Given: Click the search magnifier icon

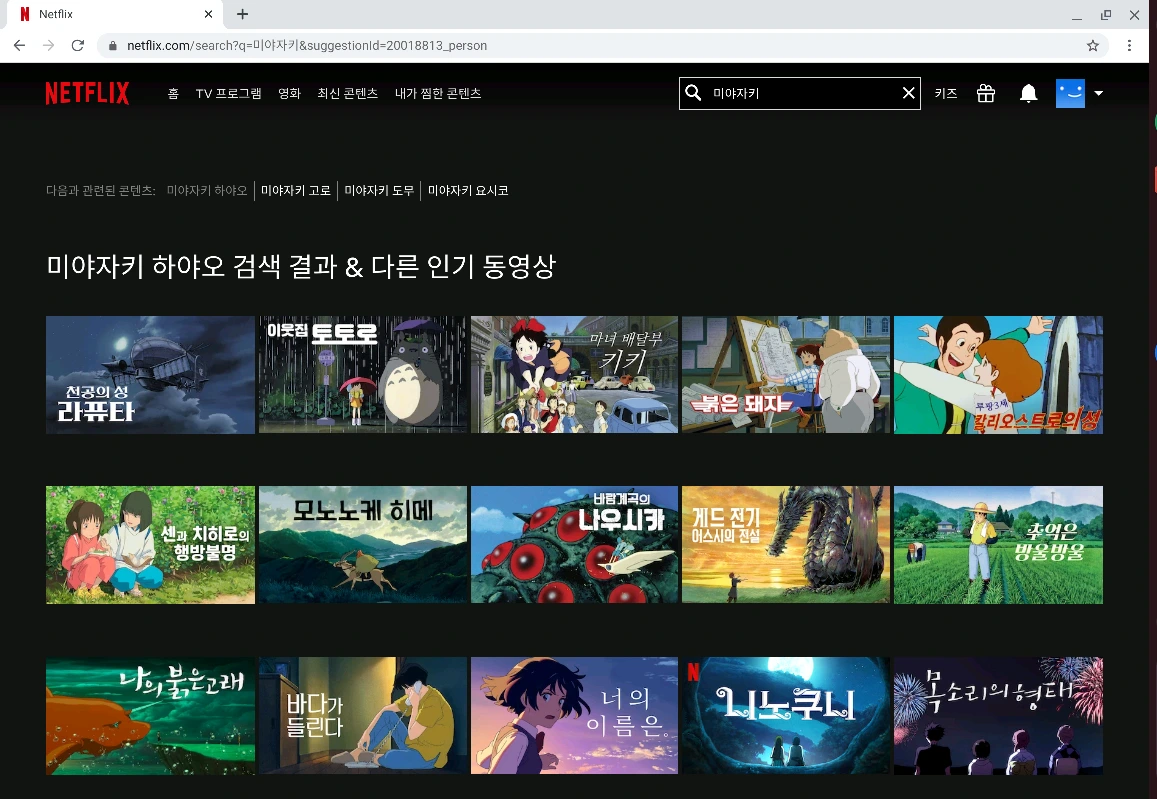Looking at the screenshot, I should (693, 93).
